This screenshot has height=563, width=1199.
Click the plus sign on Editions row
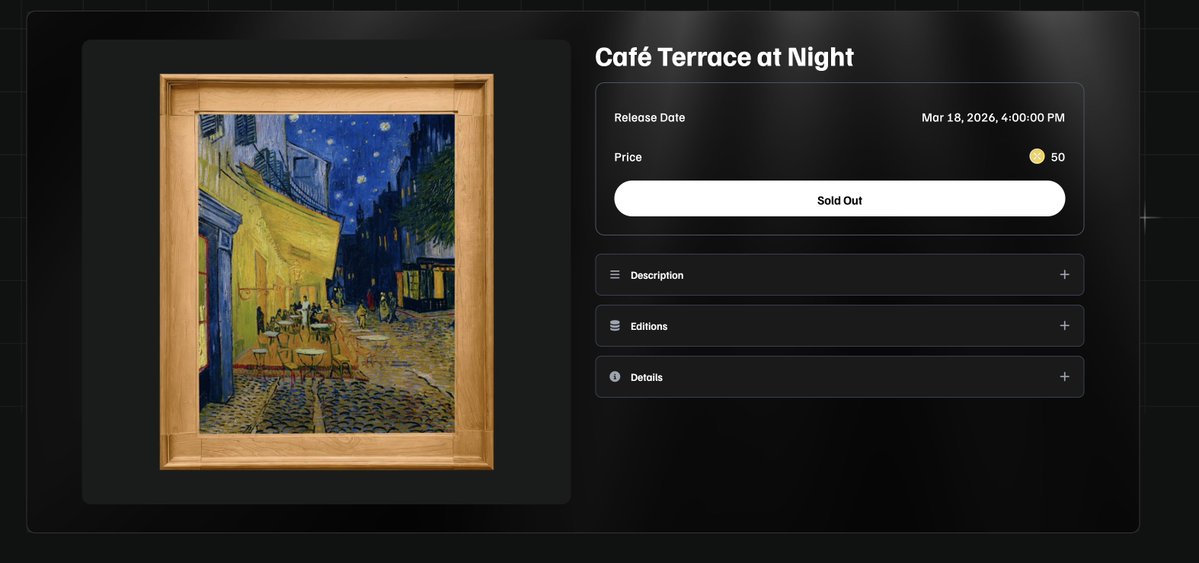pos(1064,326)
